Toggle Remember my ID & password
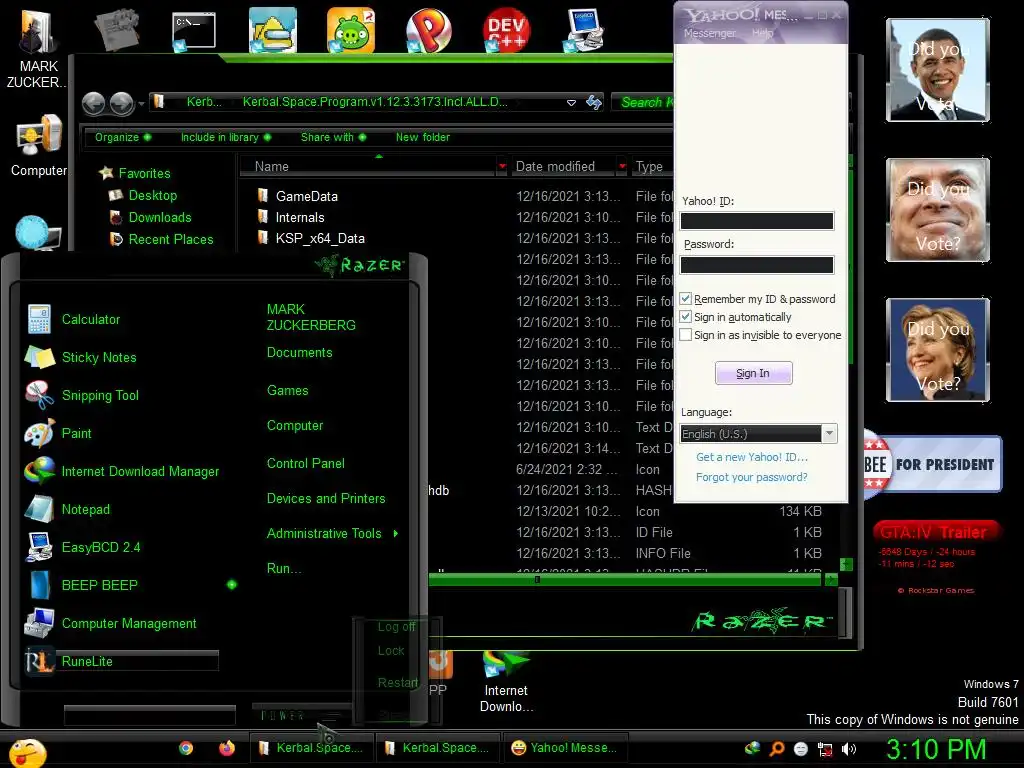Screen dimensions: 1024x768 686,298
